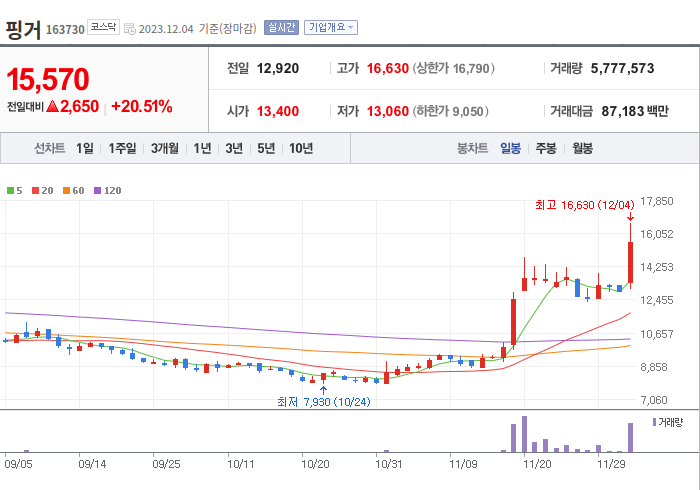Viewport: 700px width, 490px height.
Task: Open the 기업개요 dropdown
Action: point(331,28)
